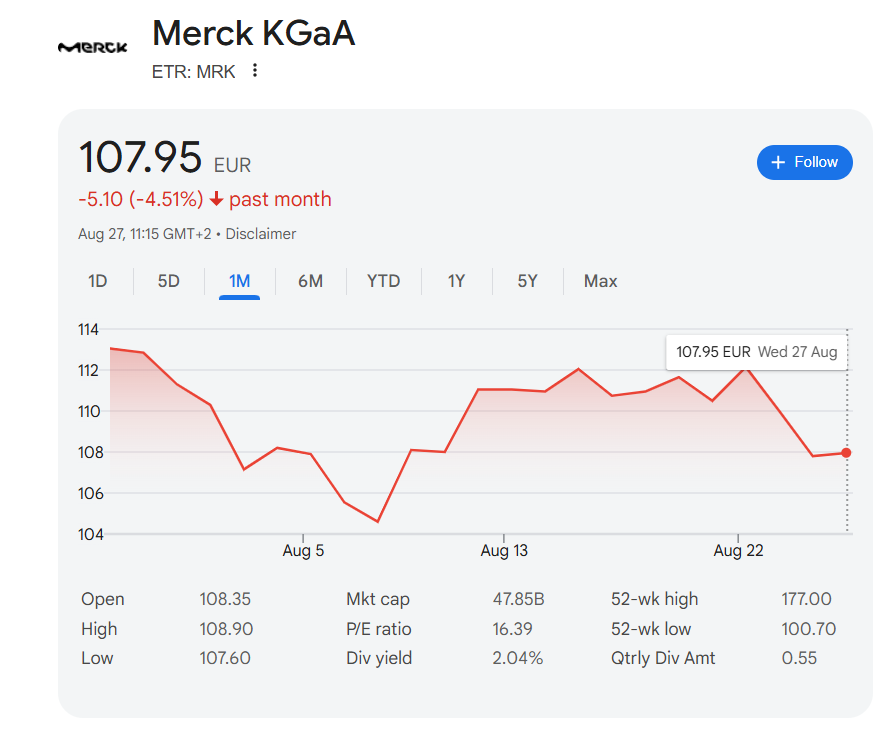Image resolution: width=886 pixels, height=735 pixels.
Task: Click the red endpoint dot on the chart
Action: (x=846, y=453)
